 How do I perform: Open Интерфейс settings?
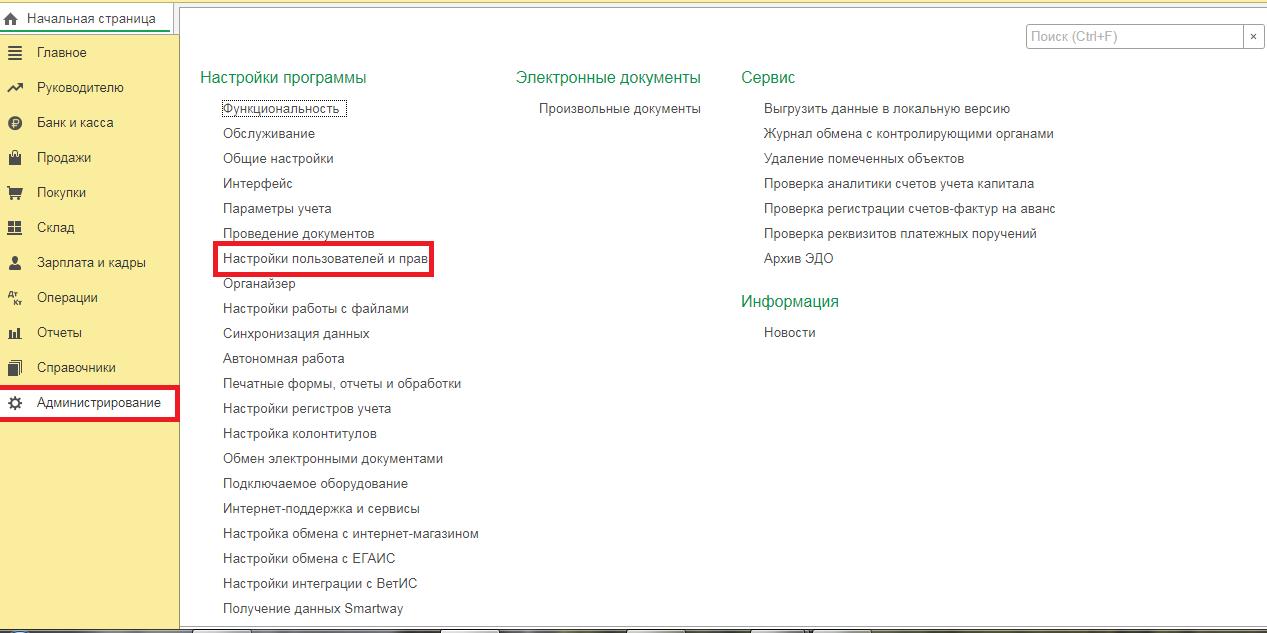click(x=258, y=184)
